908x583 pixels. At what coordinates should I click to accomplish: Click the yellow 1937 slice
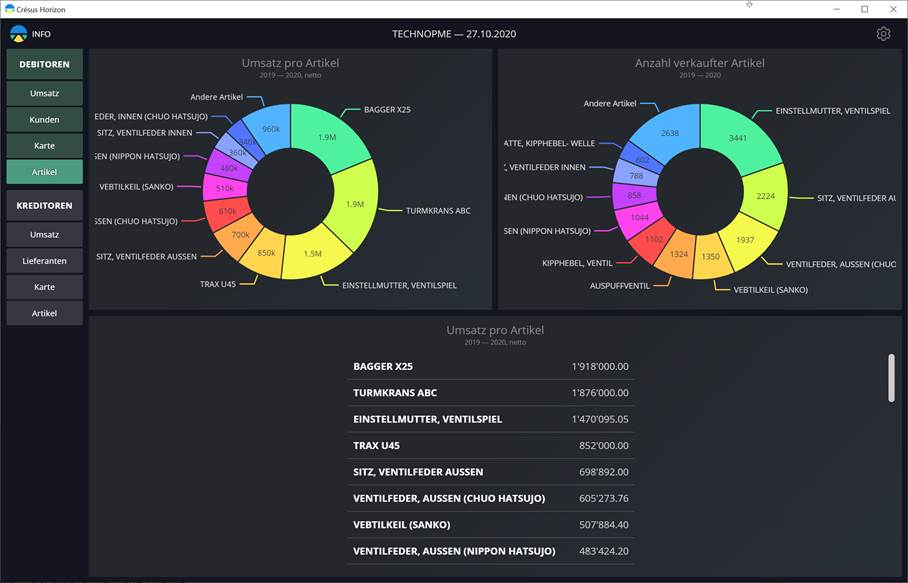pyautogui.click(x=745, y=240)
